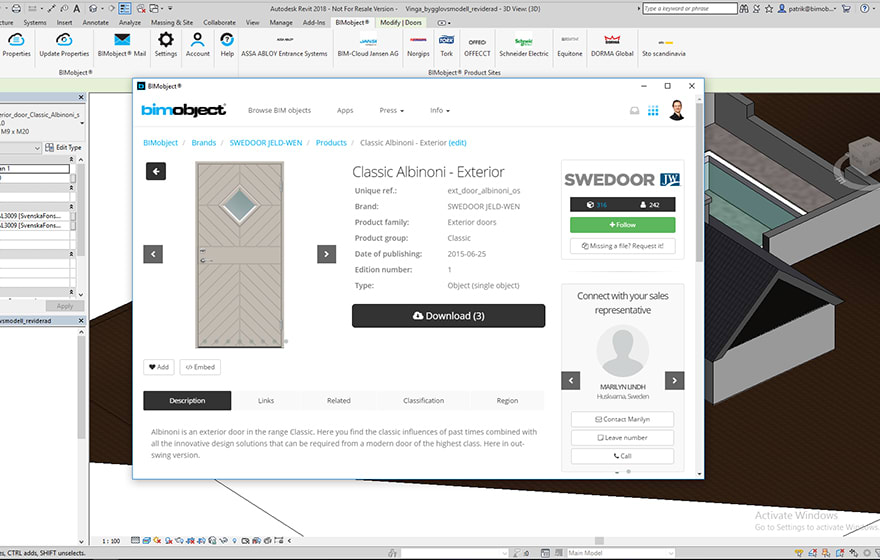Click the keyword search field in title bar

tap(690, 8)
